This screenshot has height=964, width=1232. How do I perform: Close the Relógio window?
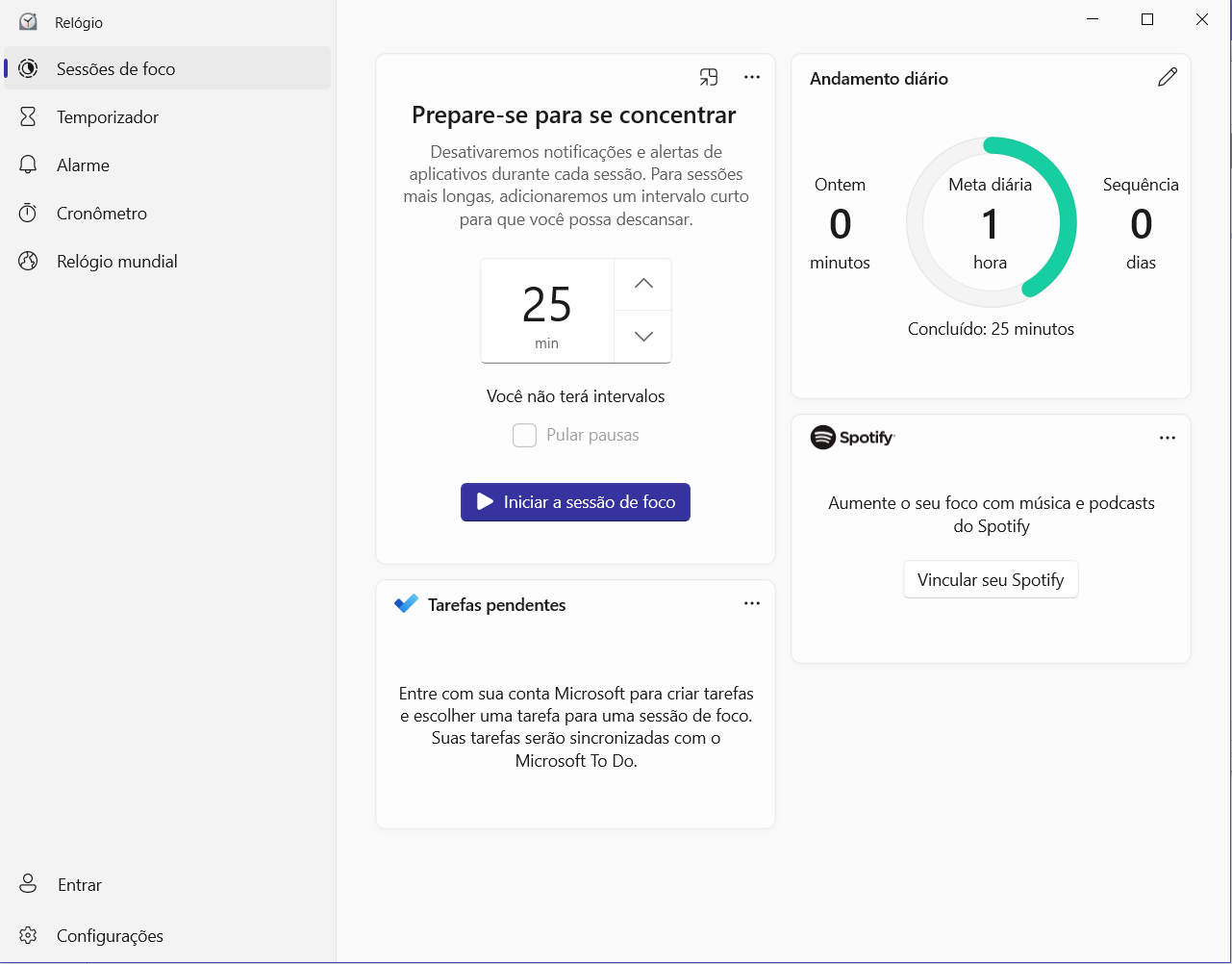(1202, 19)
